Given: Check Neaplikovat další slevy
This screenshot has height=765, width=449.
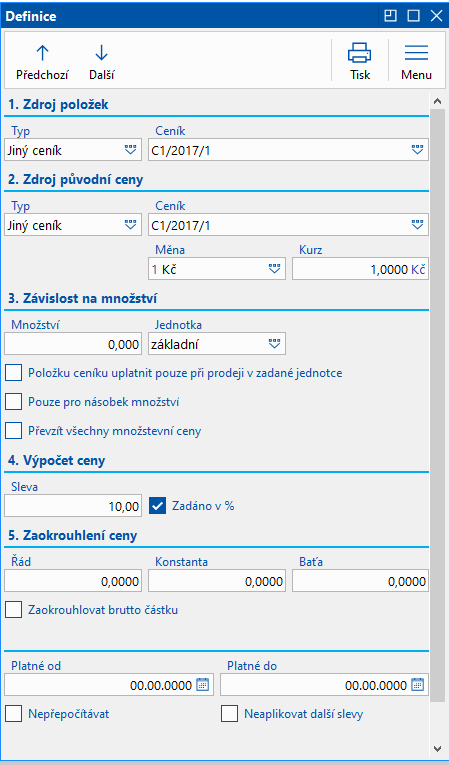Looking at the screenshot, I should click(x=229, y=714).
